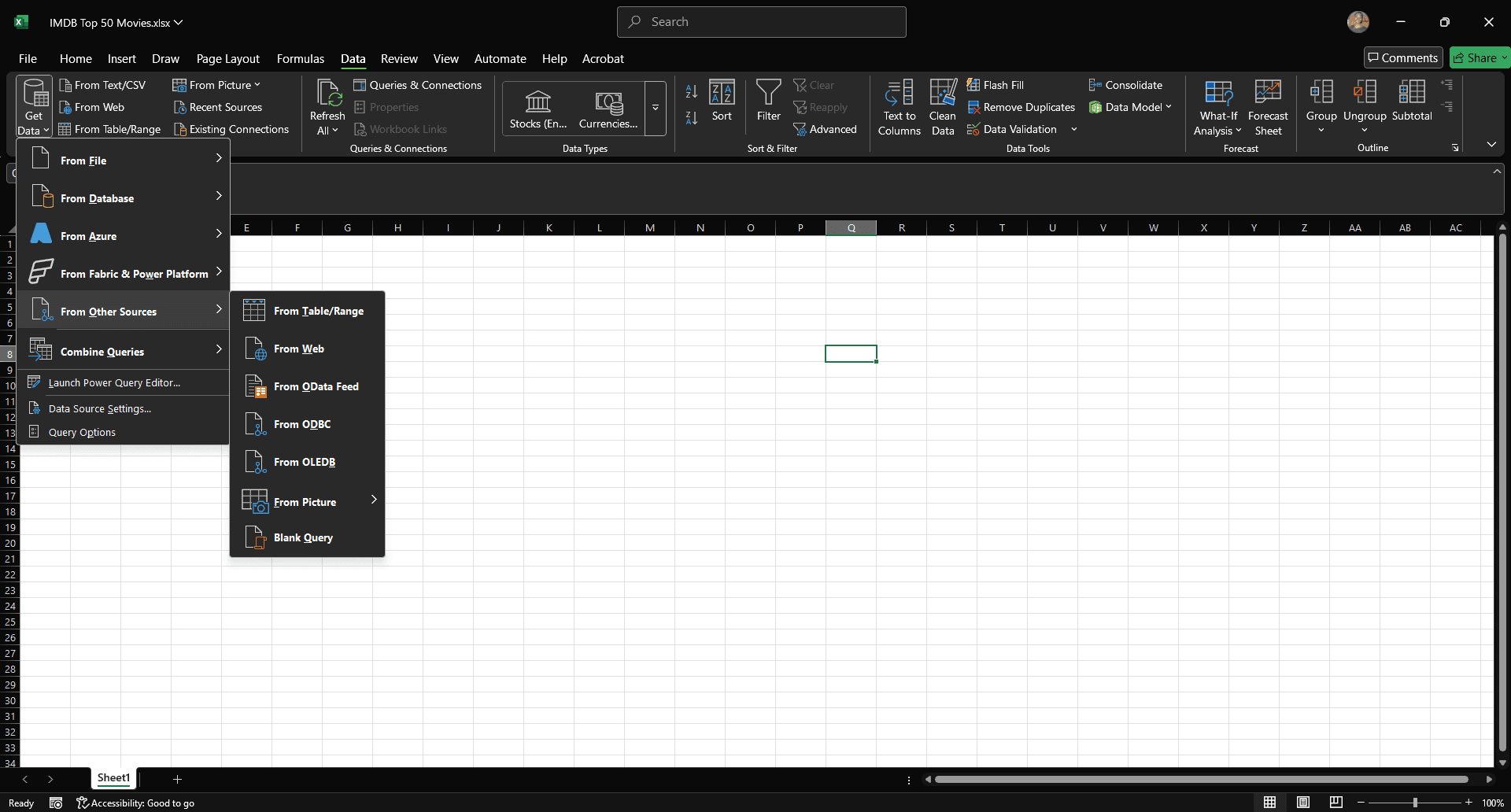The image size is (1511, 812).
Task: Click From Web in the ribbon
Action: coord(91,107)
